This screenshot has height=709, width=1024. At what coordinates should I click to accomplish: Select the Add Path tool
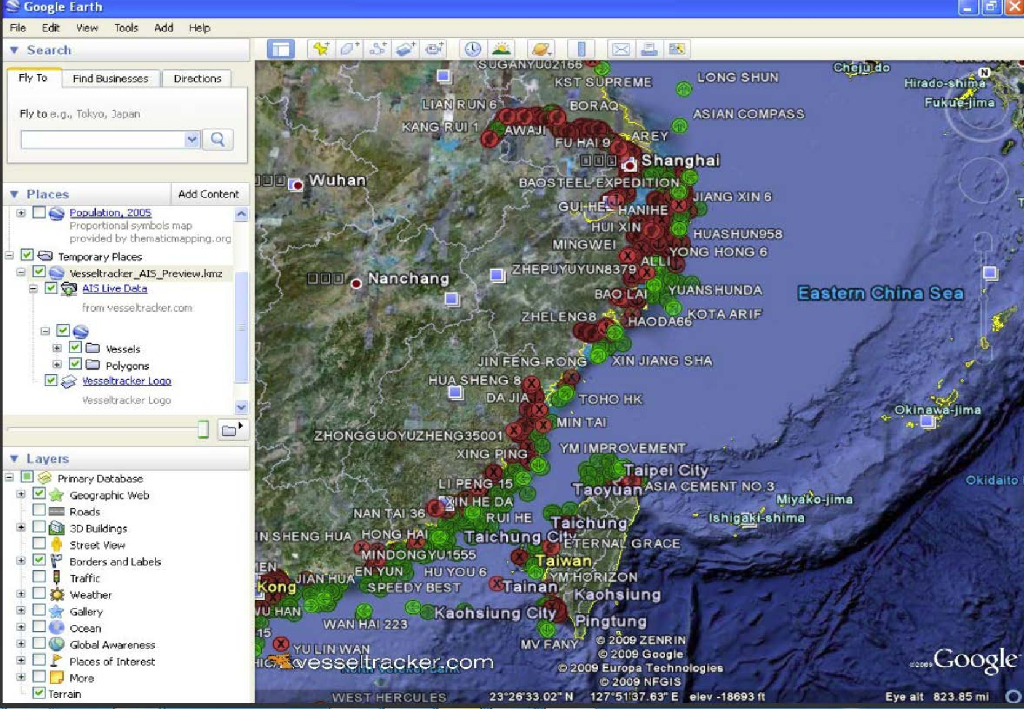pyautogui.click(x=378, y=48)
